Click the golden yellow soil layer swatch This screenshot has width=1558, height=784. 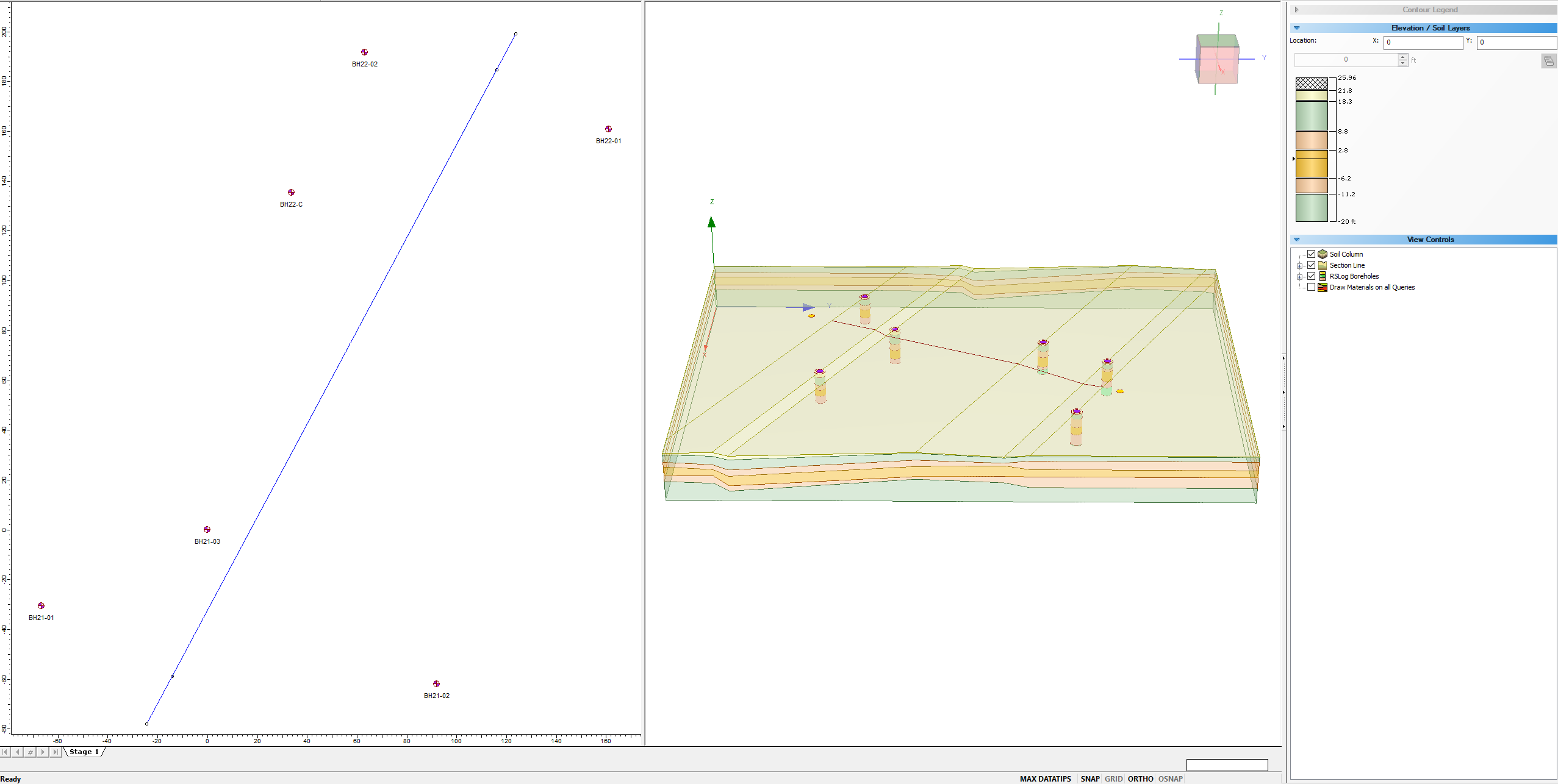pyautogui.click(x=1312, y=164)
